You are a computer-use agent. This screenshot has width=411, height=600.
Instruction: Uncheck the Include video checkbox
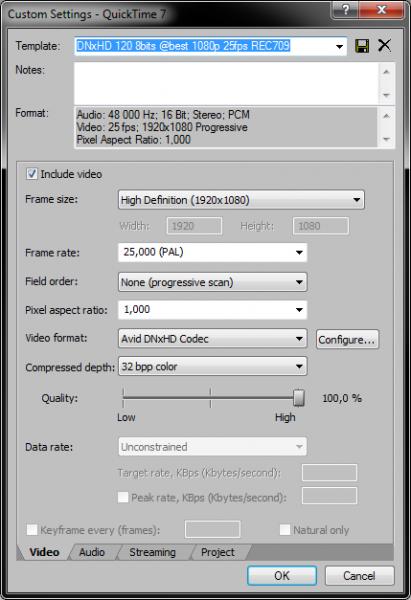(31, 174)
